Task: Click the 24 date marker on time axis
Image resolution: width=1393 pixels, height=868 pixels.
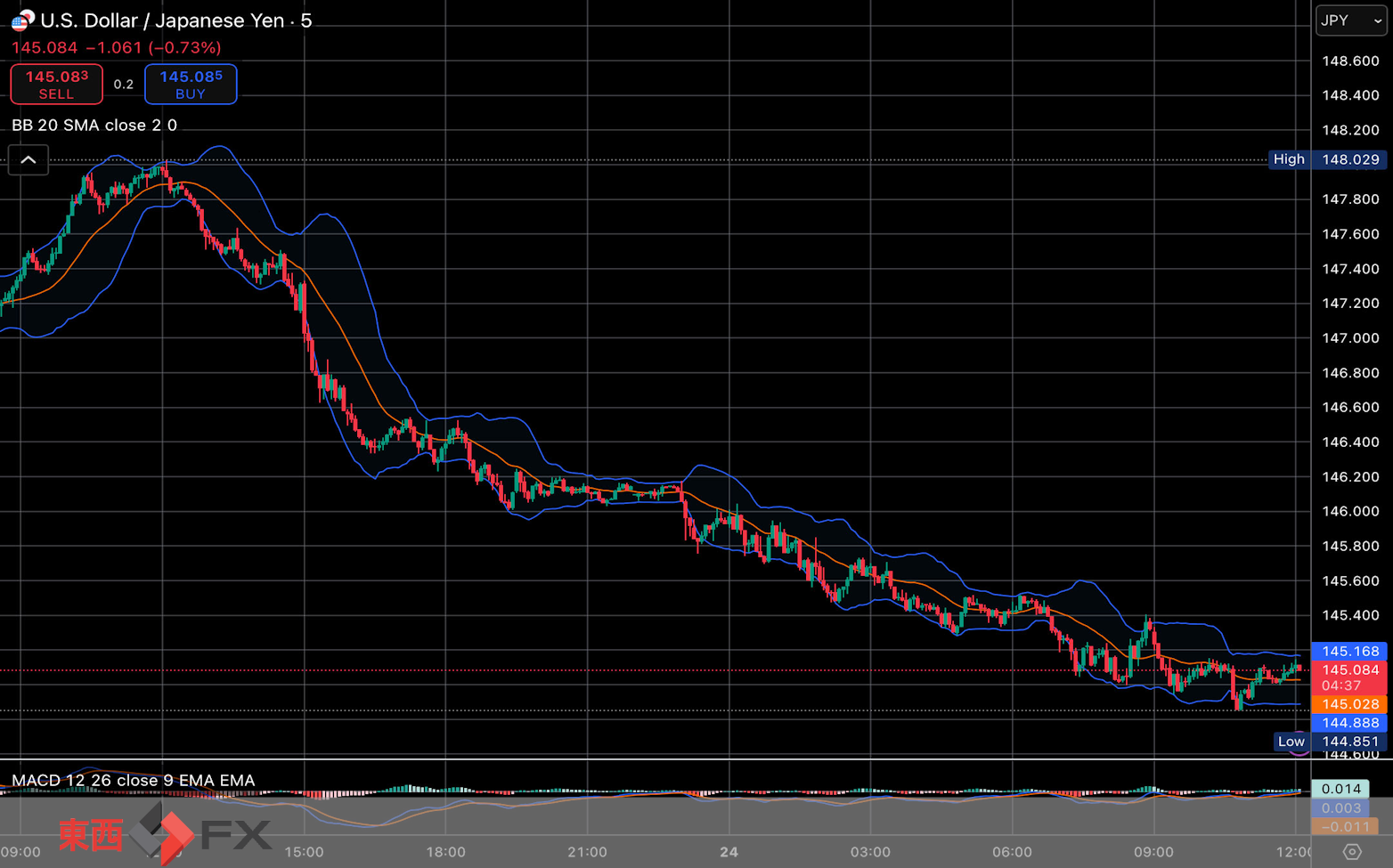Action: click(729, 852)
